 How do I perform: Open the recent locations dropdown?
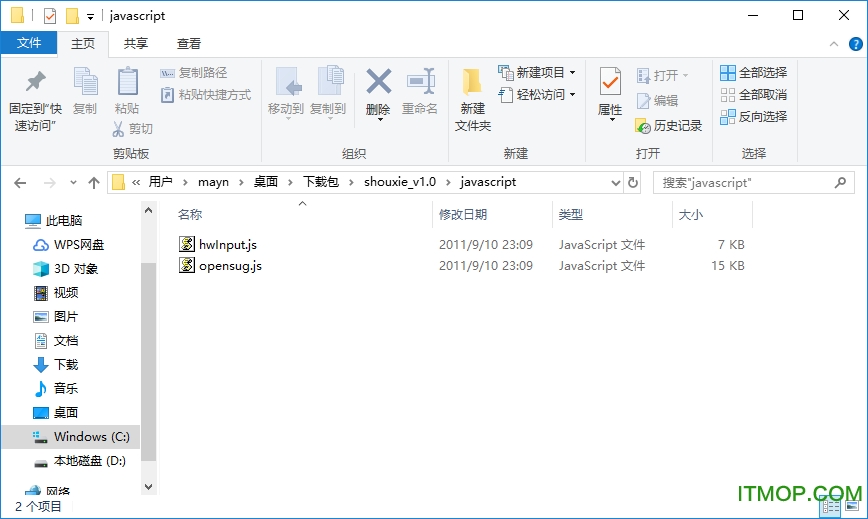[x=73, y=183]
